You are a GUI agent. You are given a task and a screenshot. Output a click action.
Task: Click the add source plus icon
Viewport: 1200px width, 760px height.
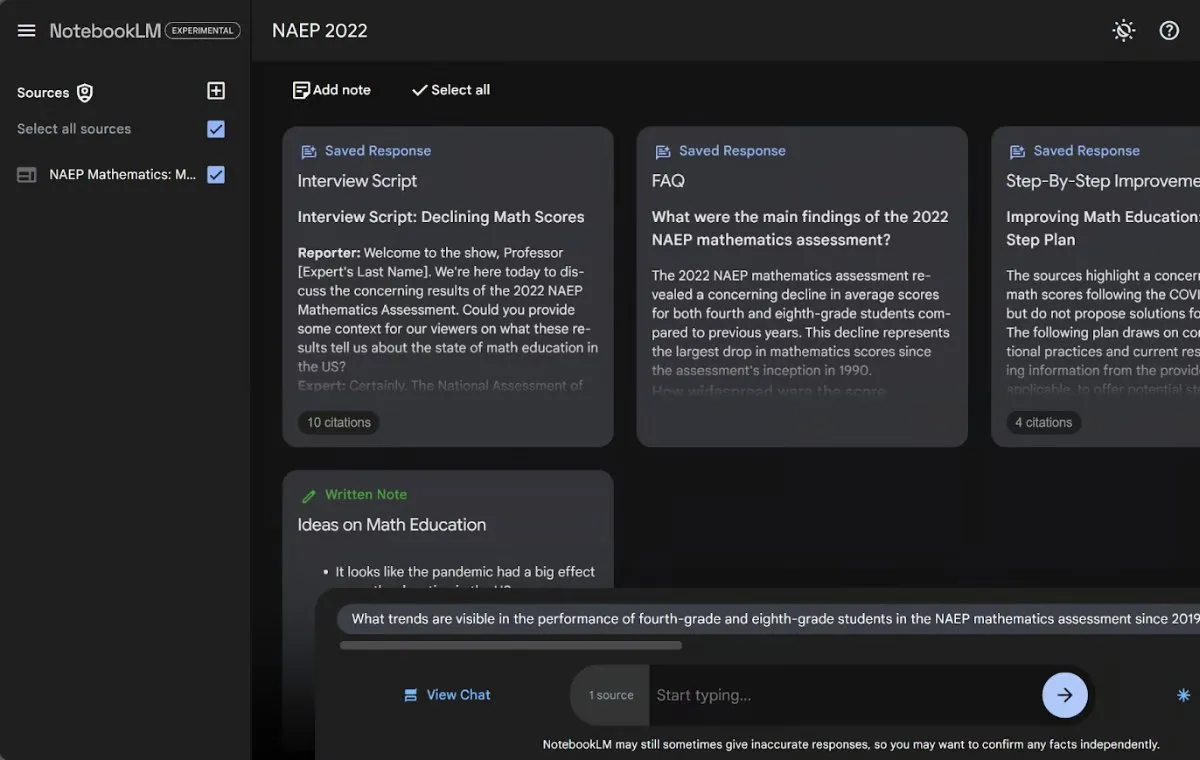(x=216, y=91)
